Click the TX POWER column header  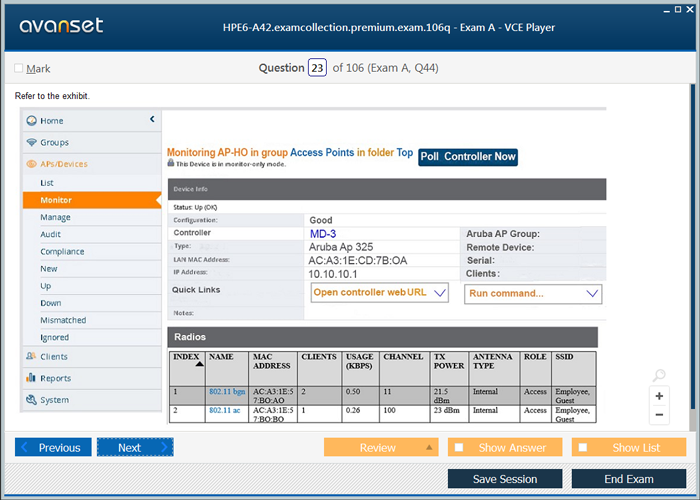click(450, 369)
